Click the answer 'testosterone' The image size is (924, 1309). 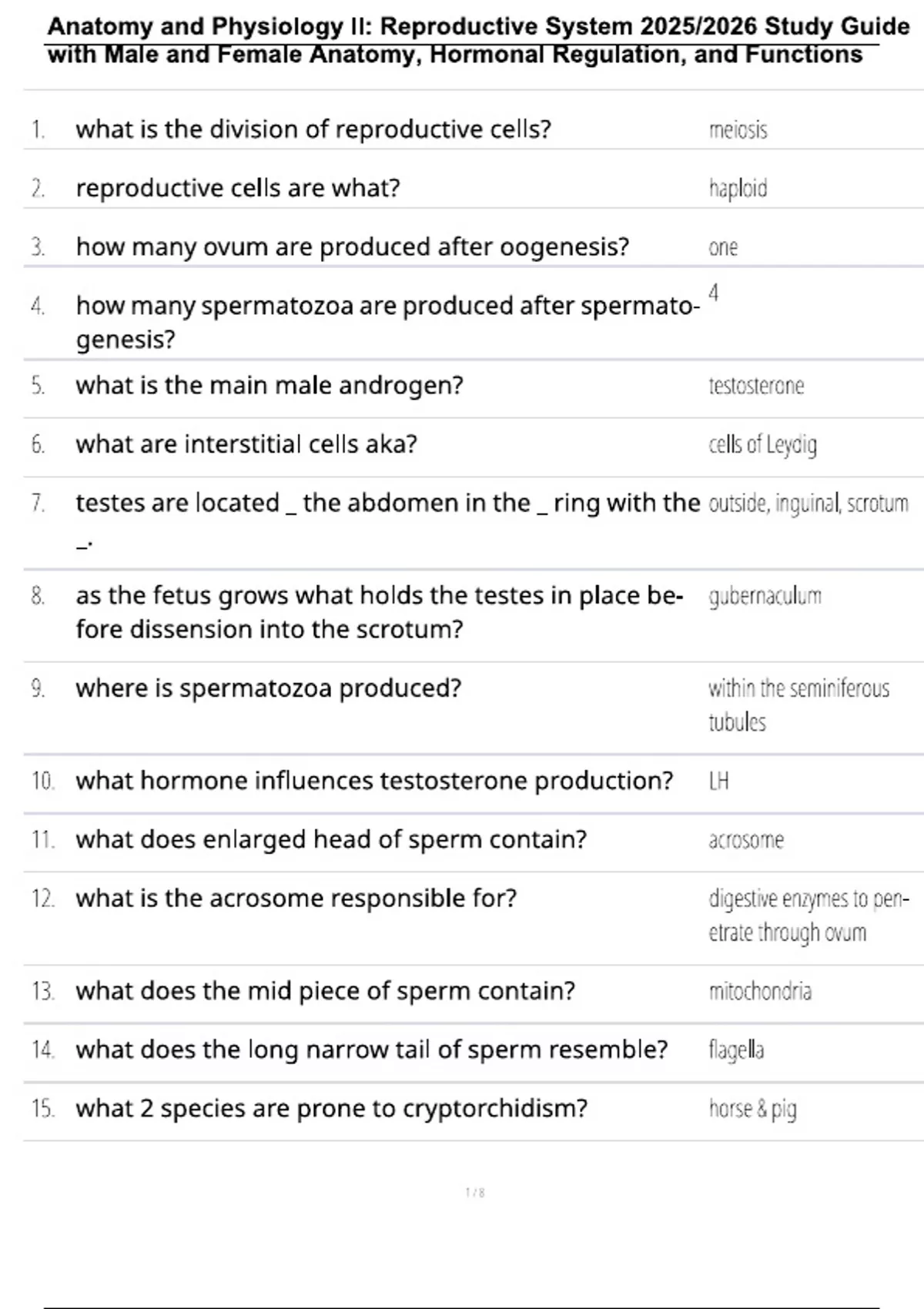pos(756,386)
